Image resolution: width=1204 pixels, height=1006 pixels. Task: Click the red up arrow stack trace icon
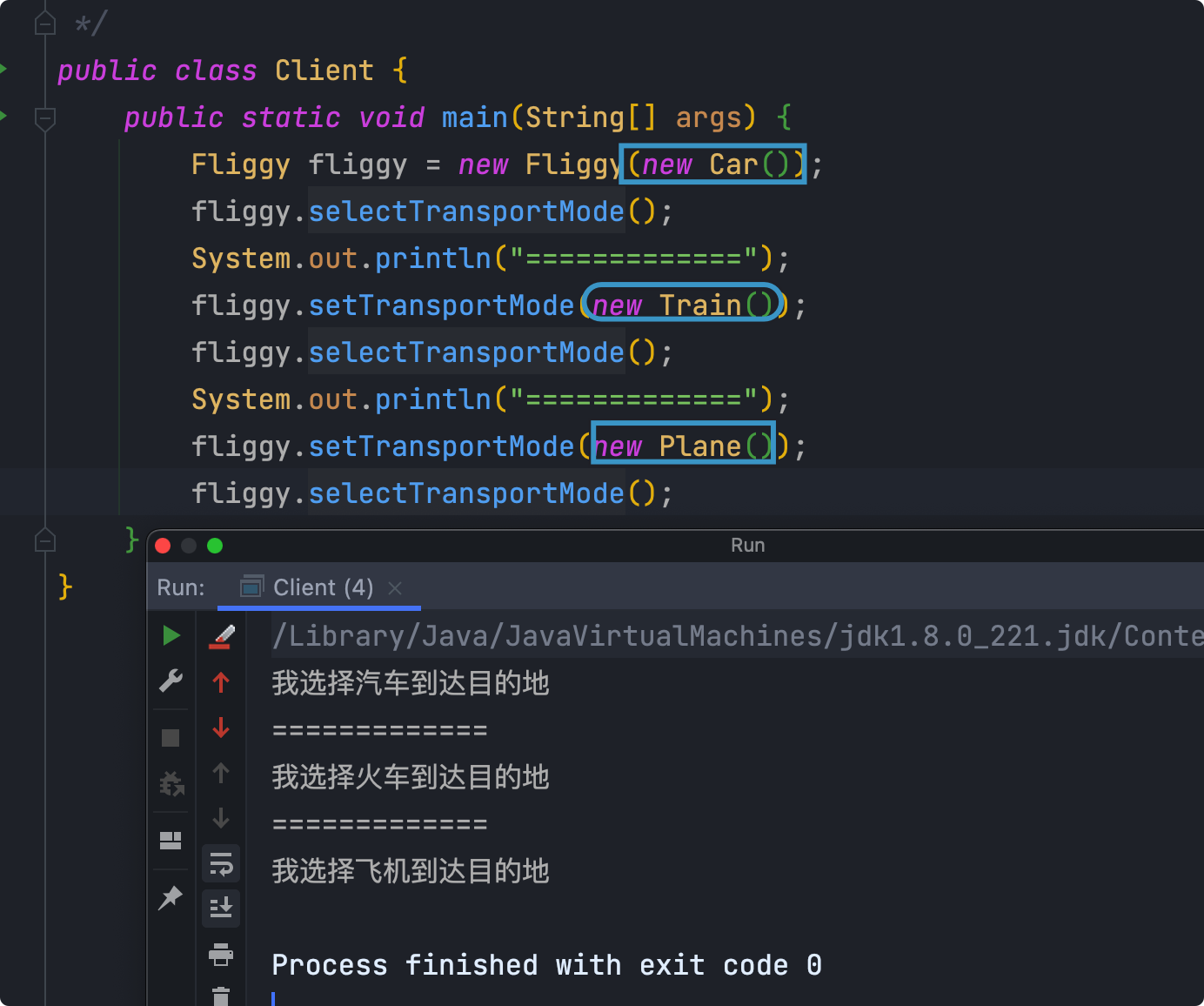coord(221,682)
